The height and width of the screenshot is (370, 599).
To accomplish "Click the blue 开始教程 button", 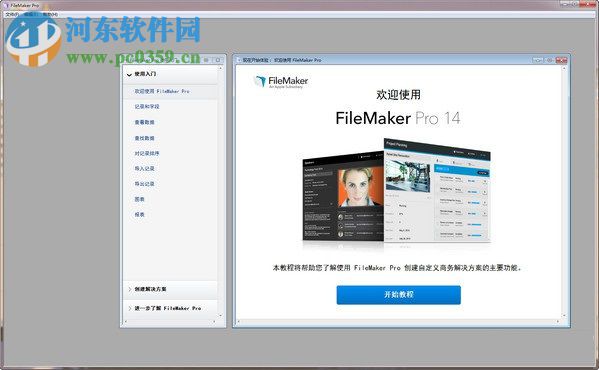I will point(398,295).
